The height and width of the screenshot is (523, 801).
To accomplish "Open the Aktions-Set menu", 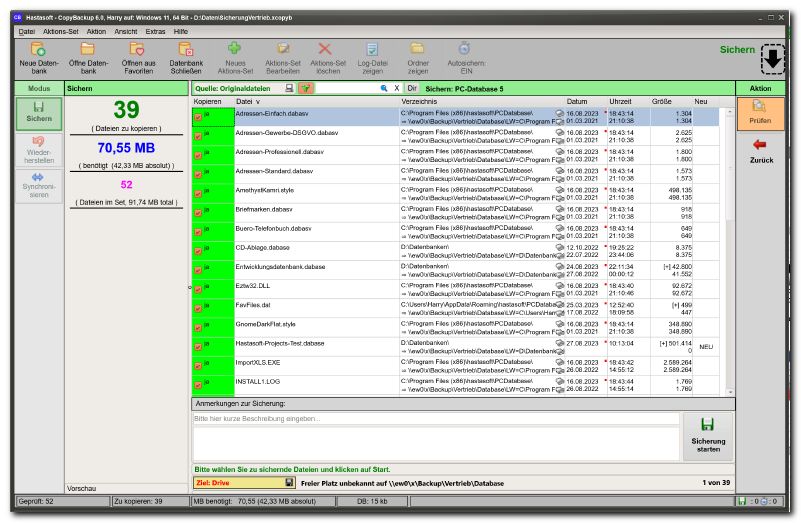I will (x=60, y=31).
